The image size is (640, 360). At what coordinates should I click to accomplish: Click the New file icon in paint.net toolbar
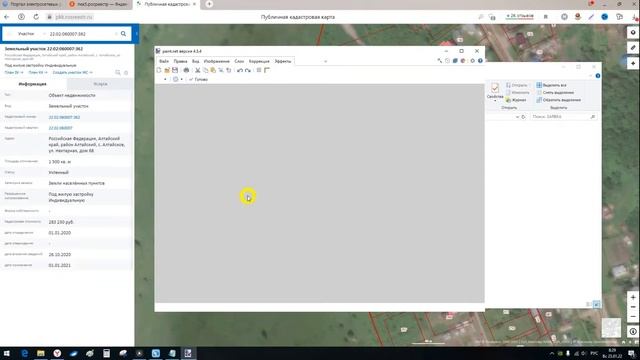[x=159, y=70]
